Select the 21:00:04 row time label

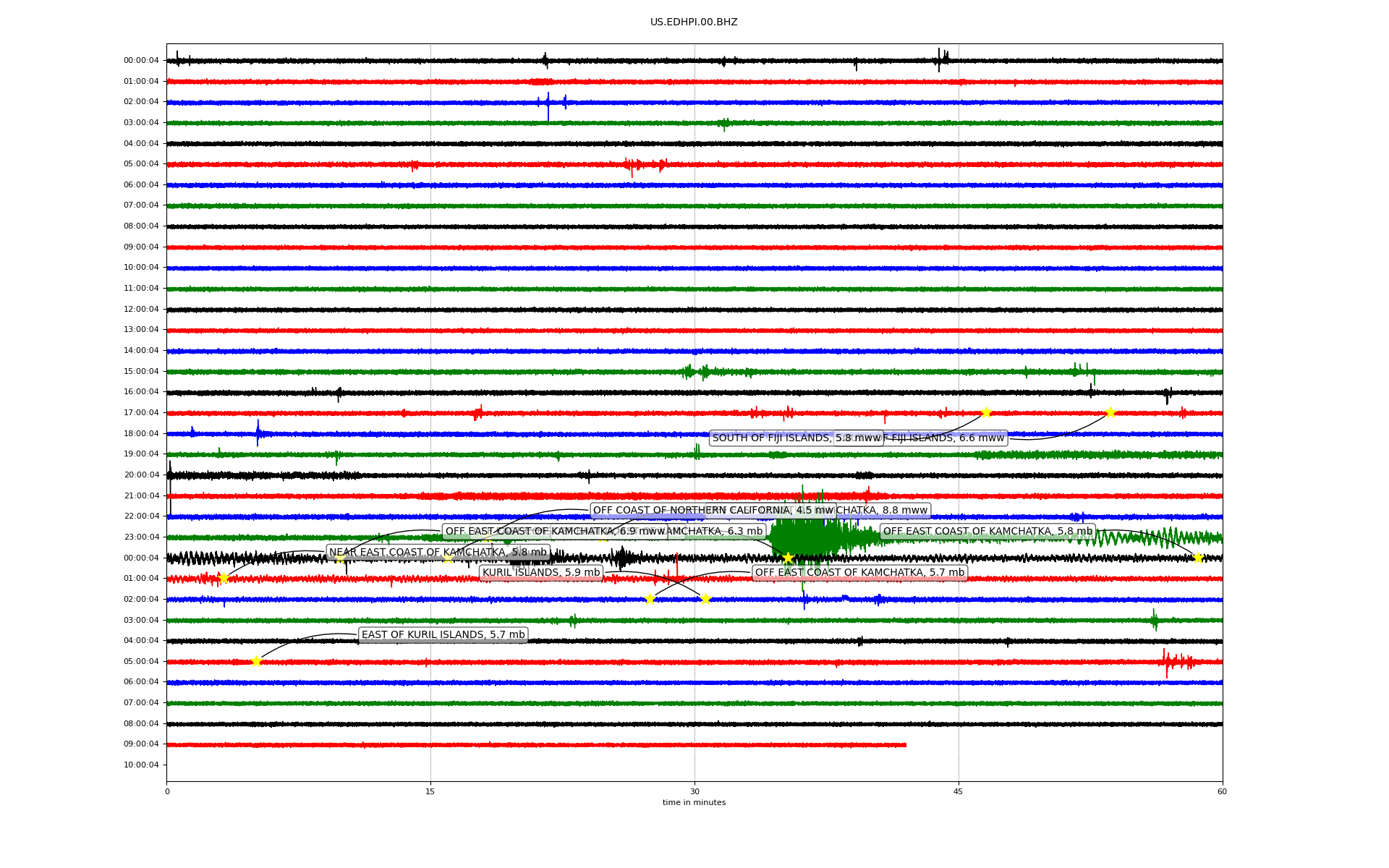141,496
